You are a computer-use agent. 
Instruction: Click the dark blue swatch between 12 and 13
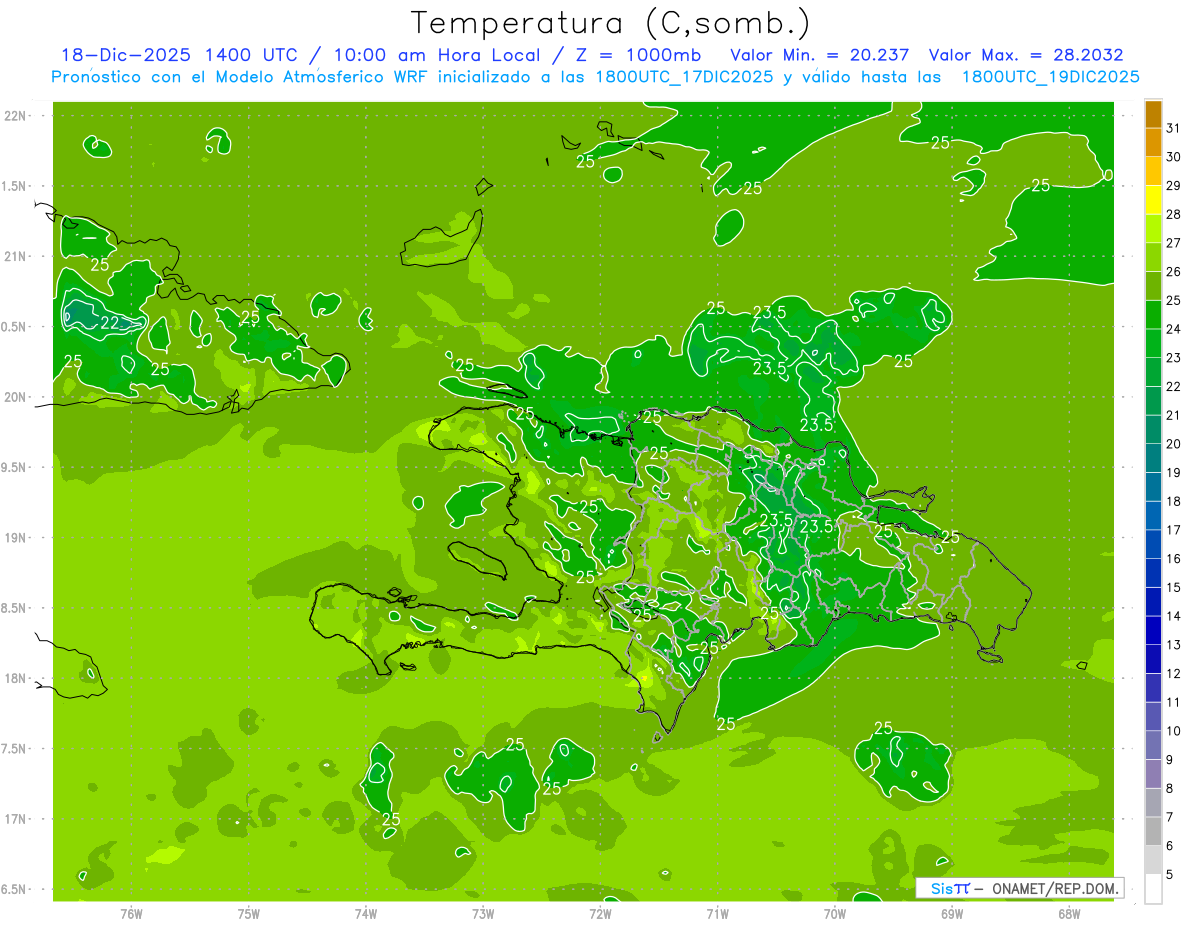[x=1153, y=659]
